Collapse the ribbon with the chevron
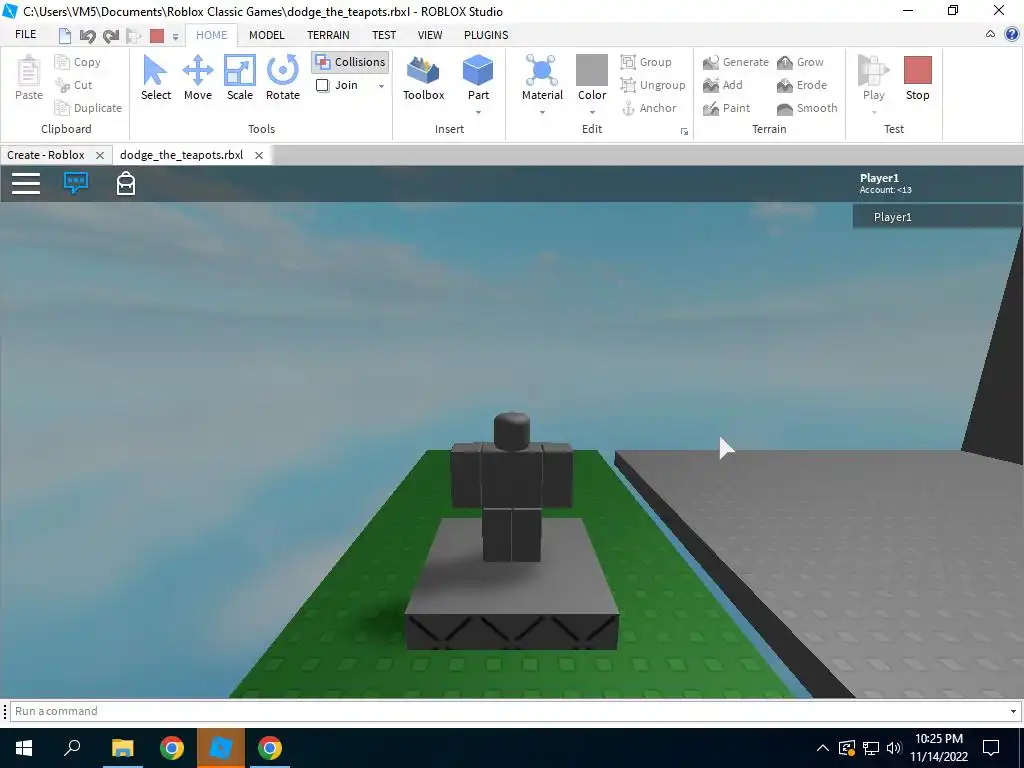 990,35
